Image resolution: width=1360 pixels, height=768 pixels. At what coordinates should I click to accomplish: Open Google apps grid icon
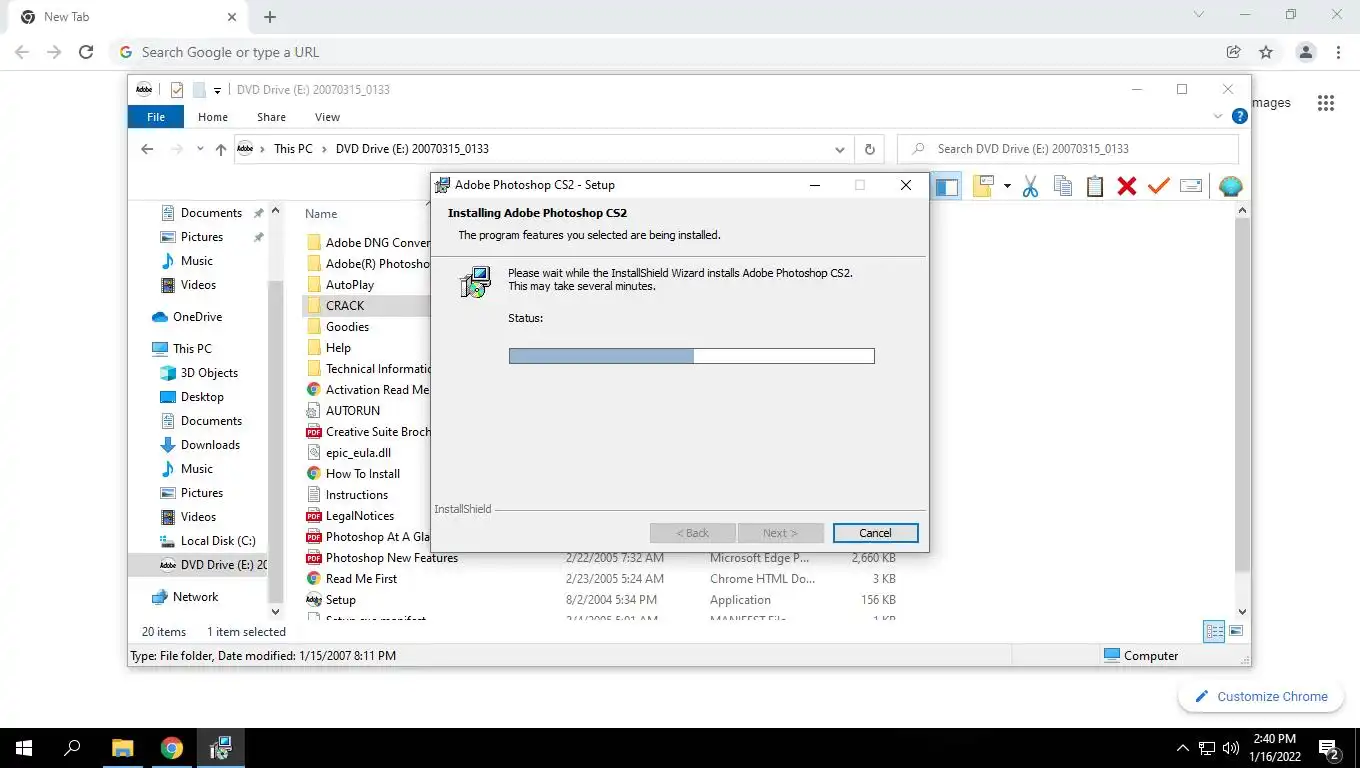tap(1326, 103)
